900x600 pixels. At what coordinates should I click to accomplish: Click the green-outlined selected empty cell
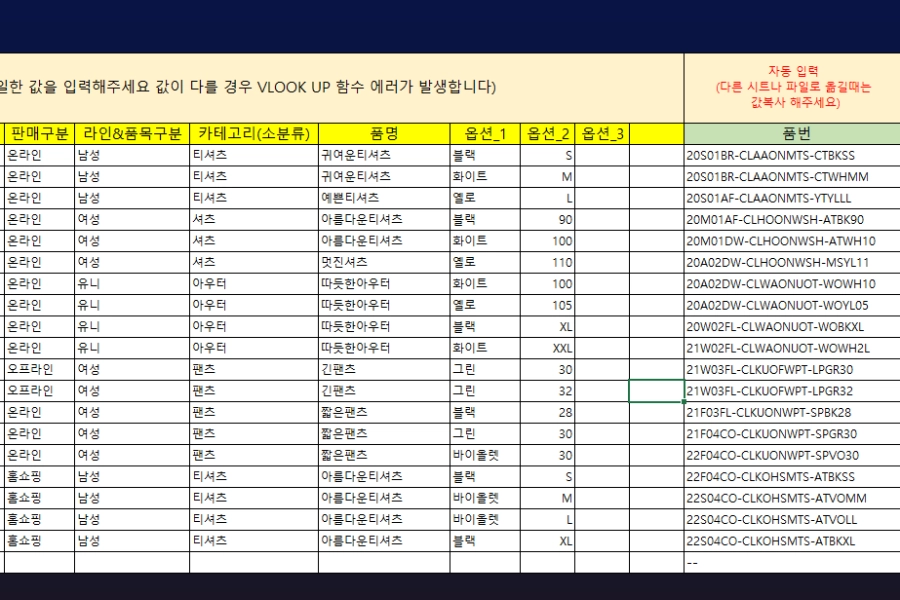(657, 391)
